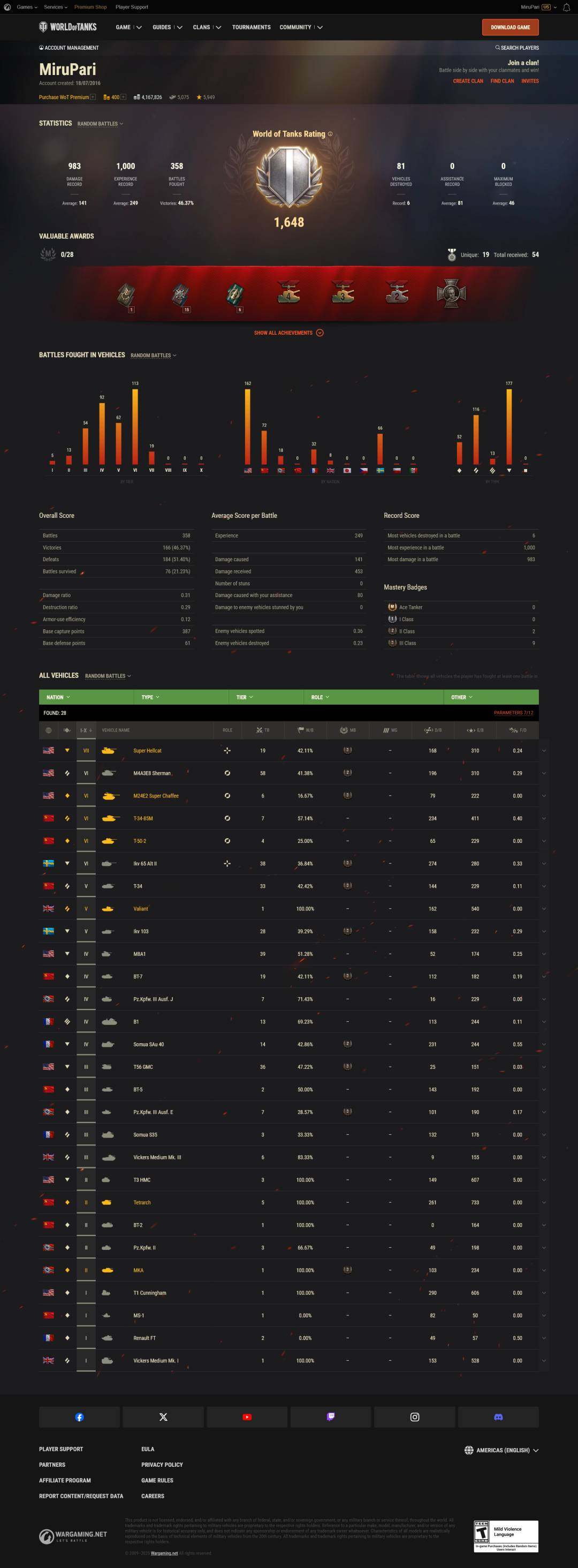Open the Americas (English) region selector
The width and height of the screenshot is (578, 1568).
coord(501,1450)
